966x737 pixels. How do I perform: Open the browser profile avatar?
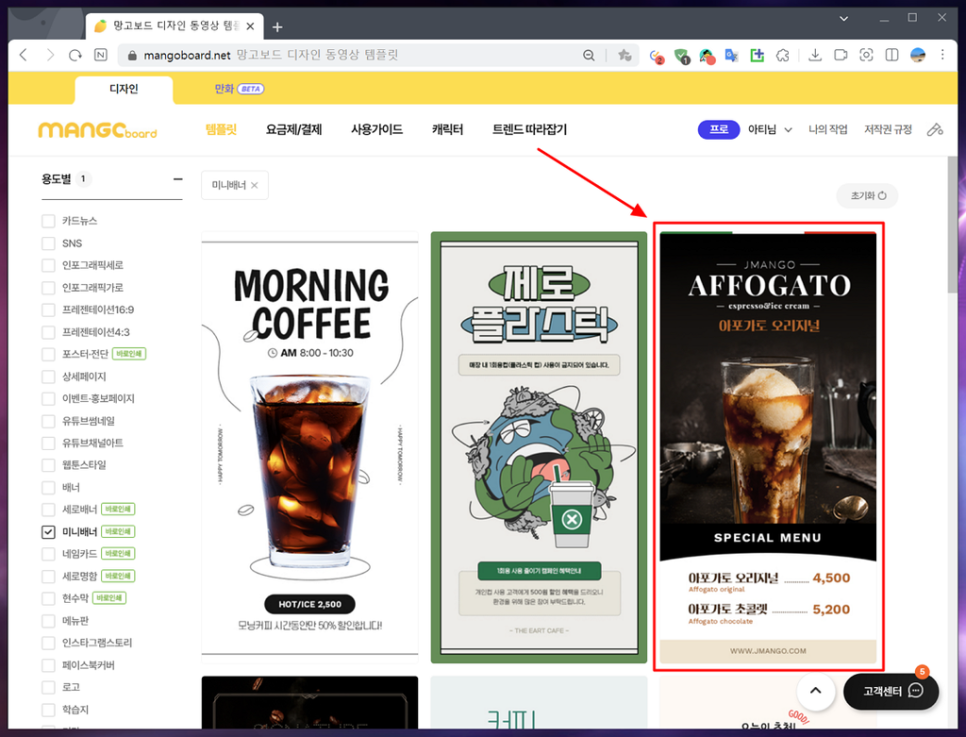point(917,55)
